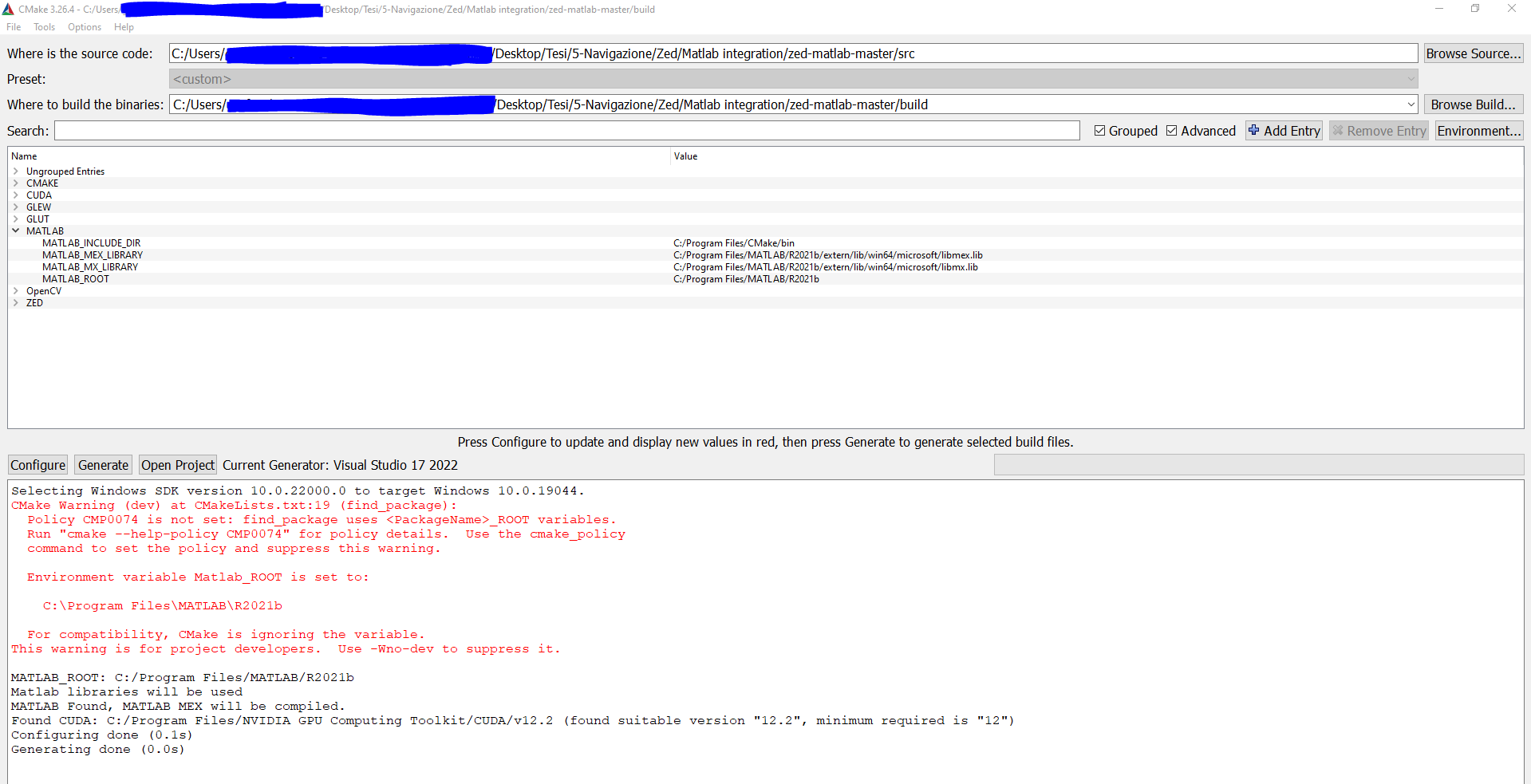The height and width of the screenshot is (784, 1531).
Task: Click the 'CMake Warning (dev)' log line
Action: point(234,506)
